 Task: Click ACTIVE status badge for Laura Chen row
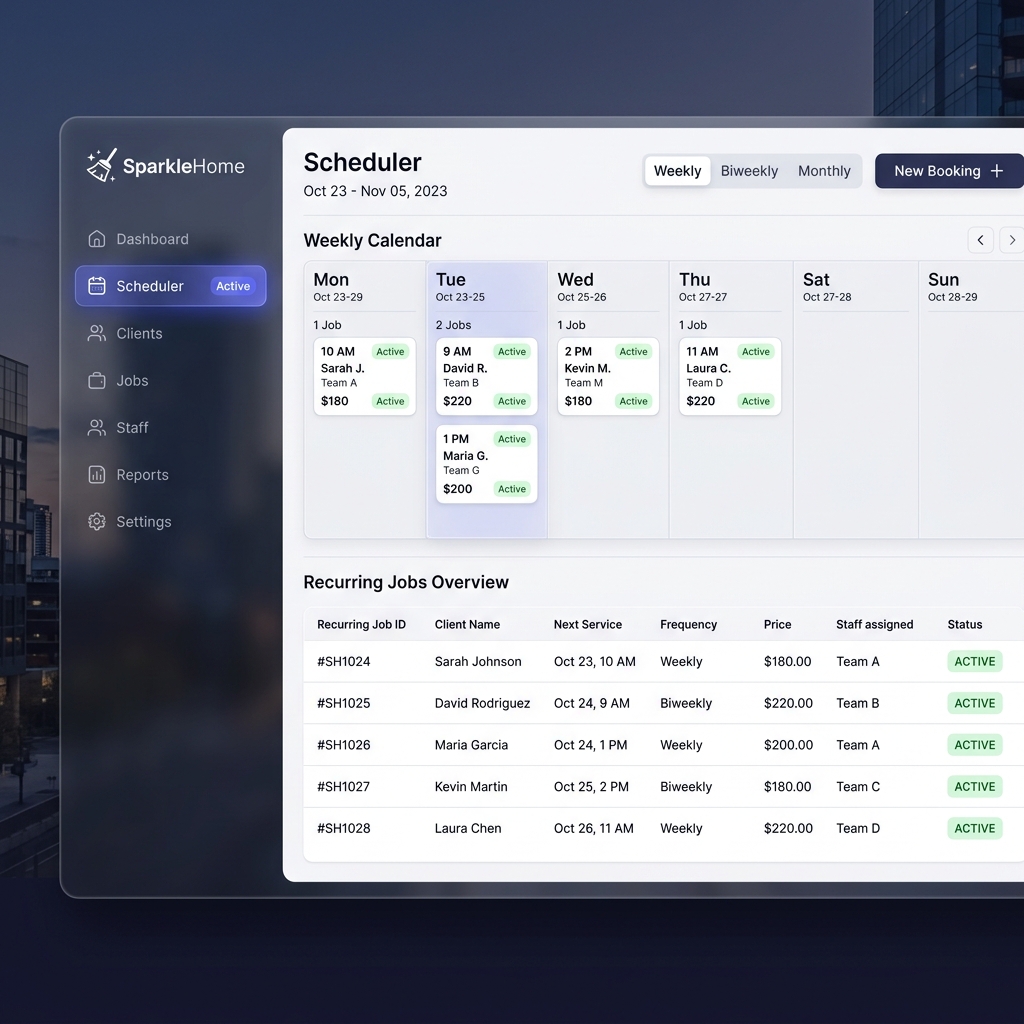[x=974, y=829]
